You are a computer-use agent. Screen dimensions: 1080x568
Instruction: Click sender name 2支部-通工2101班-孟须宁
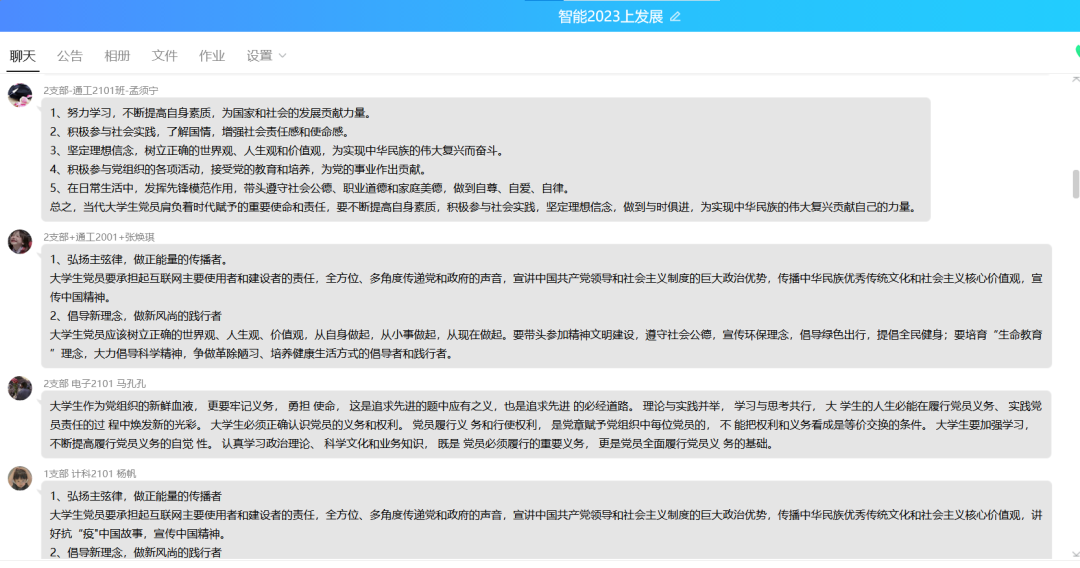click(100, 90)
